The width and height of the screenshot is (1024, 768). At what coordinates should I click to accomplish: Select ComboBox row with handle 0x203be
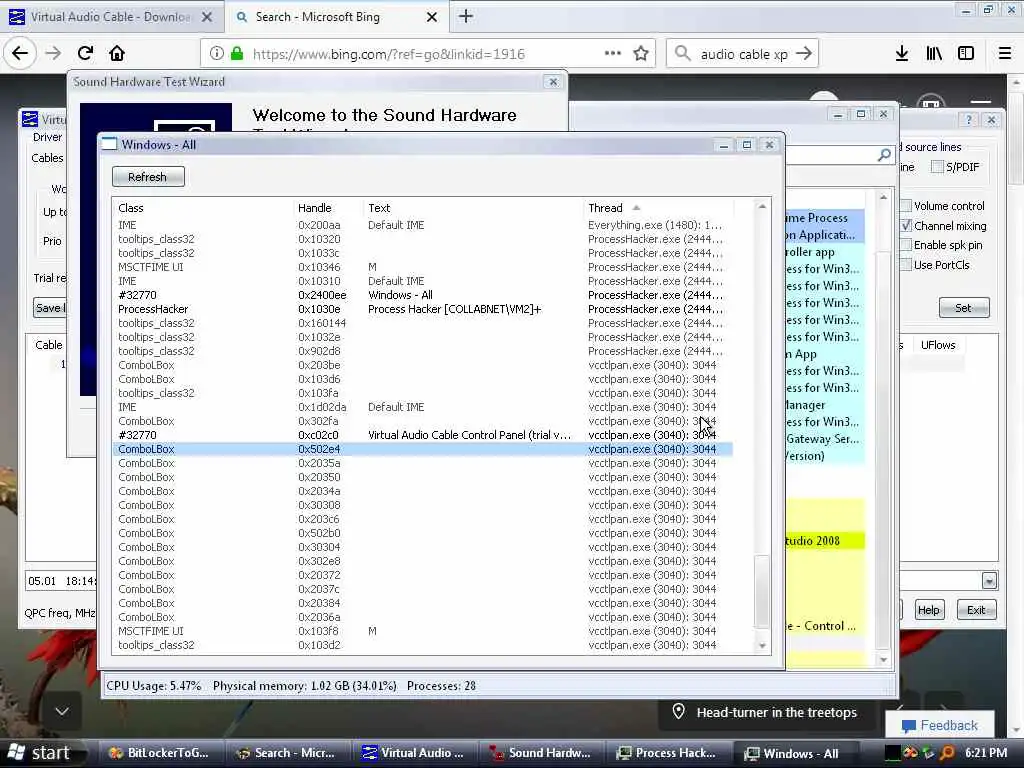click(423, 365)
